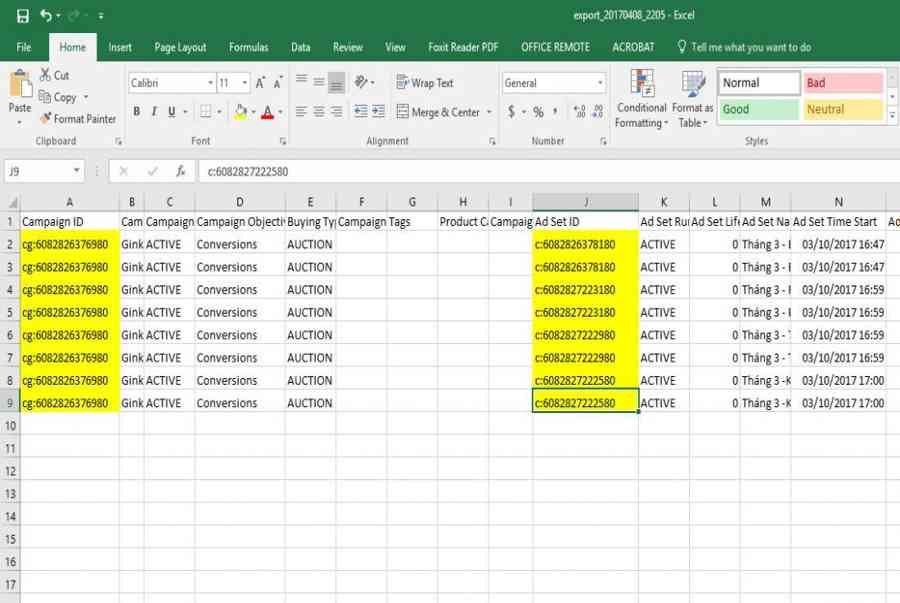This screenshot has height=603, width=900.
Task: Click the formula bar input
Action: 549,171
